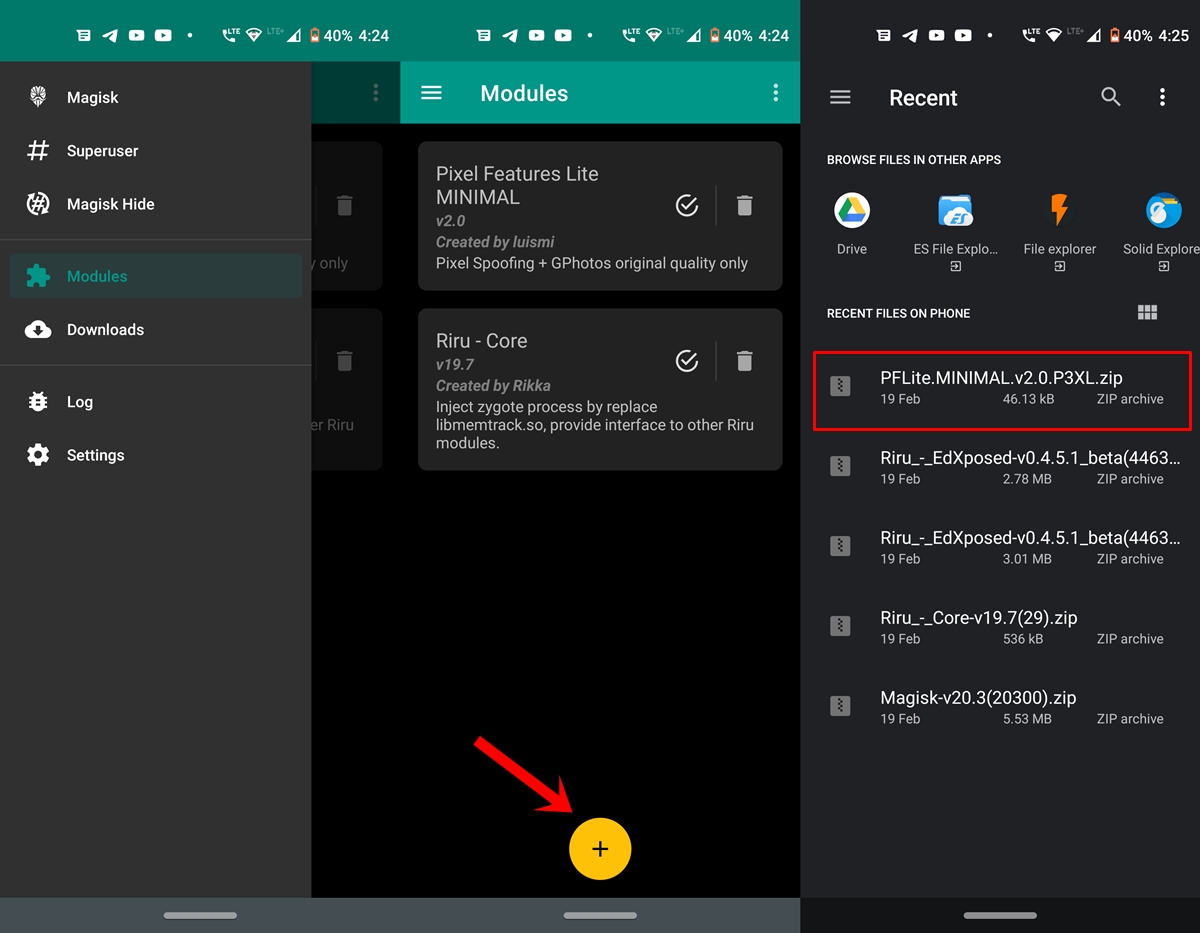The width and height of the screenshot is (1200, 933).
Task: Toggle the Riru - Core module checkmark
Action: click(x=687, y=361)
